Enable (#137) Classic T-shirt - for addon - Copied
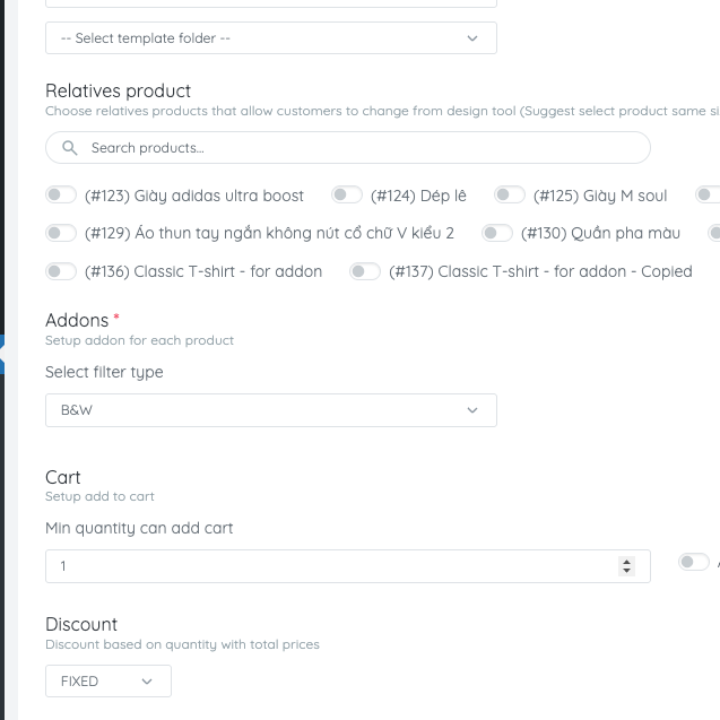The image size is (720, 720). (365, 271)
